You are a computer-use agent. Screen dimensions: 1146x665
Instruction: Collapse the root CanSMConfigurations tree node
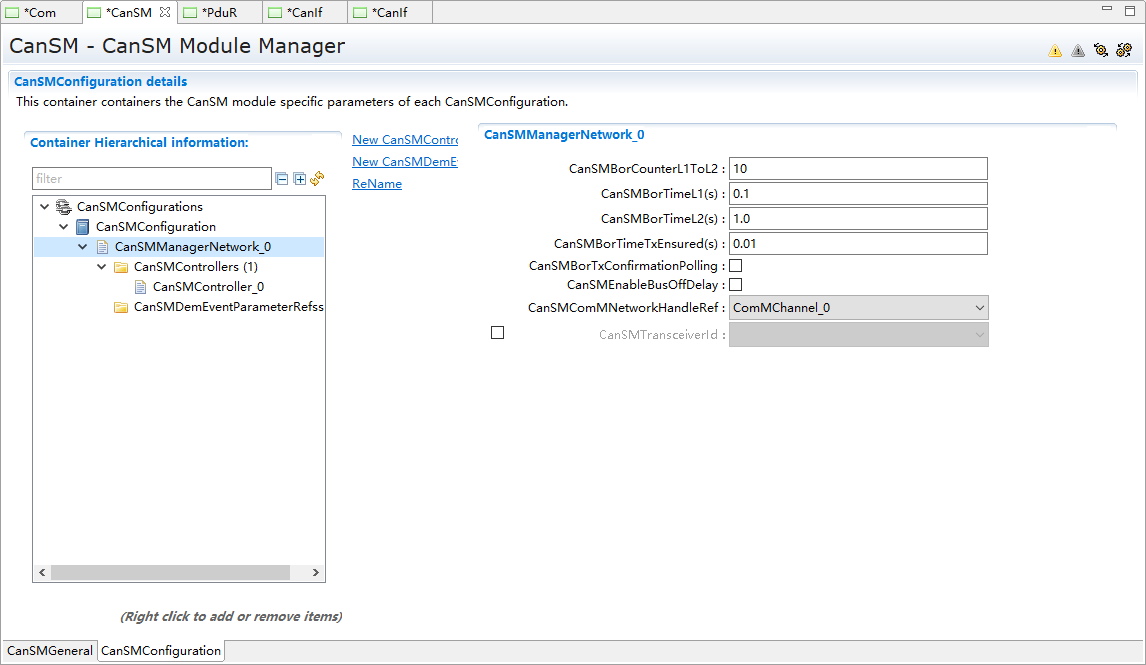pyautogui.click(x=44, y=207)
